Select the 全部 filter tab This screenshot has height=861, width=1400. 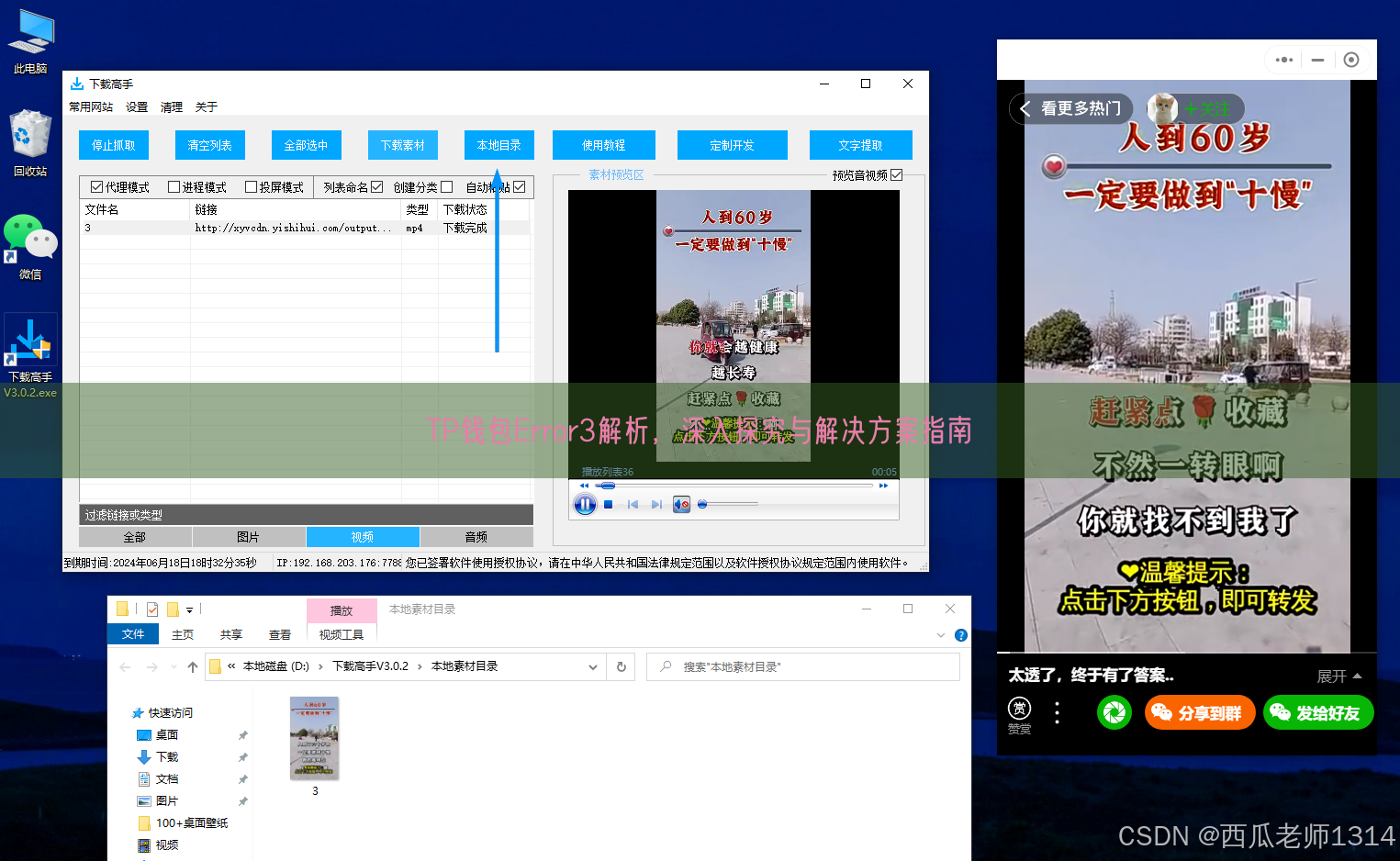point(135,537)
